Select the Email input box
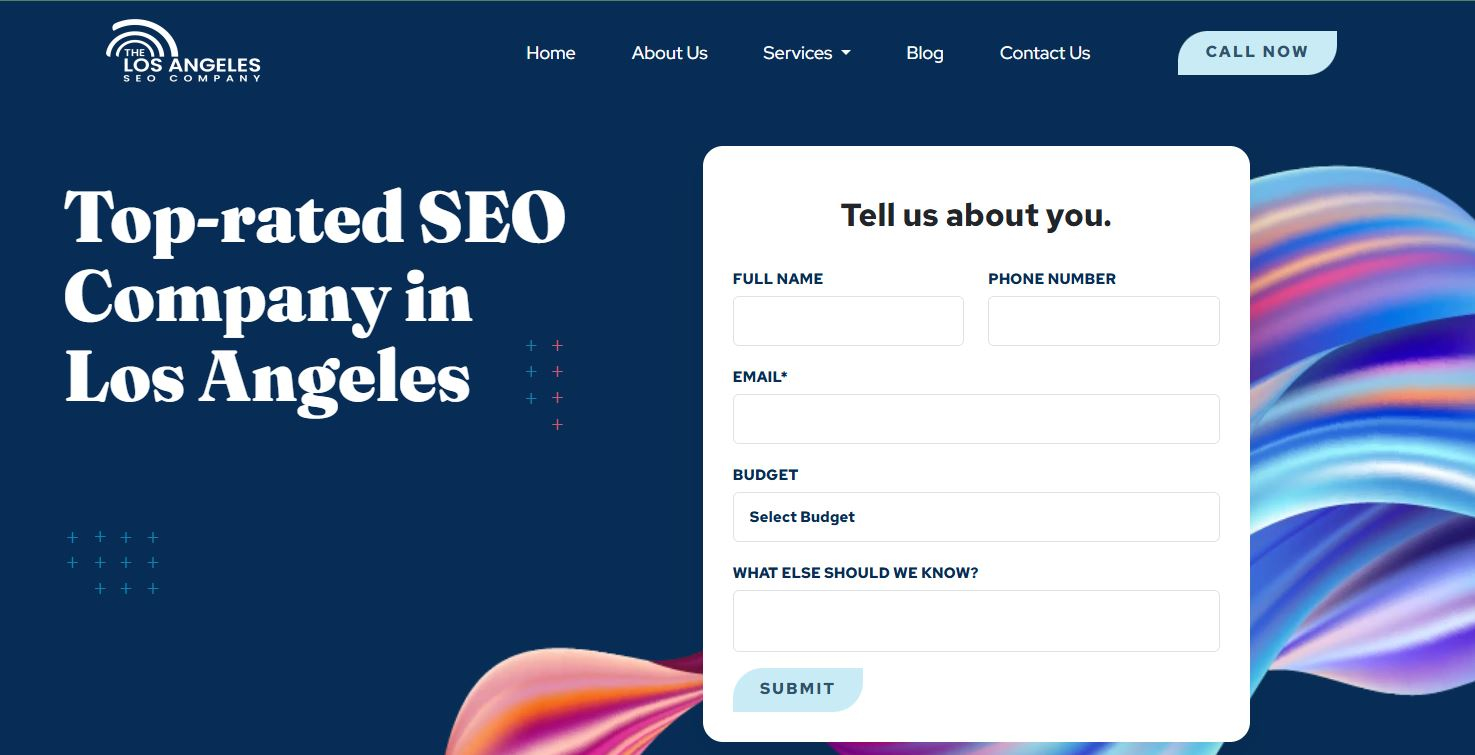This screenshot has width=1475, height=755. coord(976,419)
